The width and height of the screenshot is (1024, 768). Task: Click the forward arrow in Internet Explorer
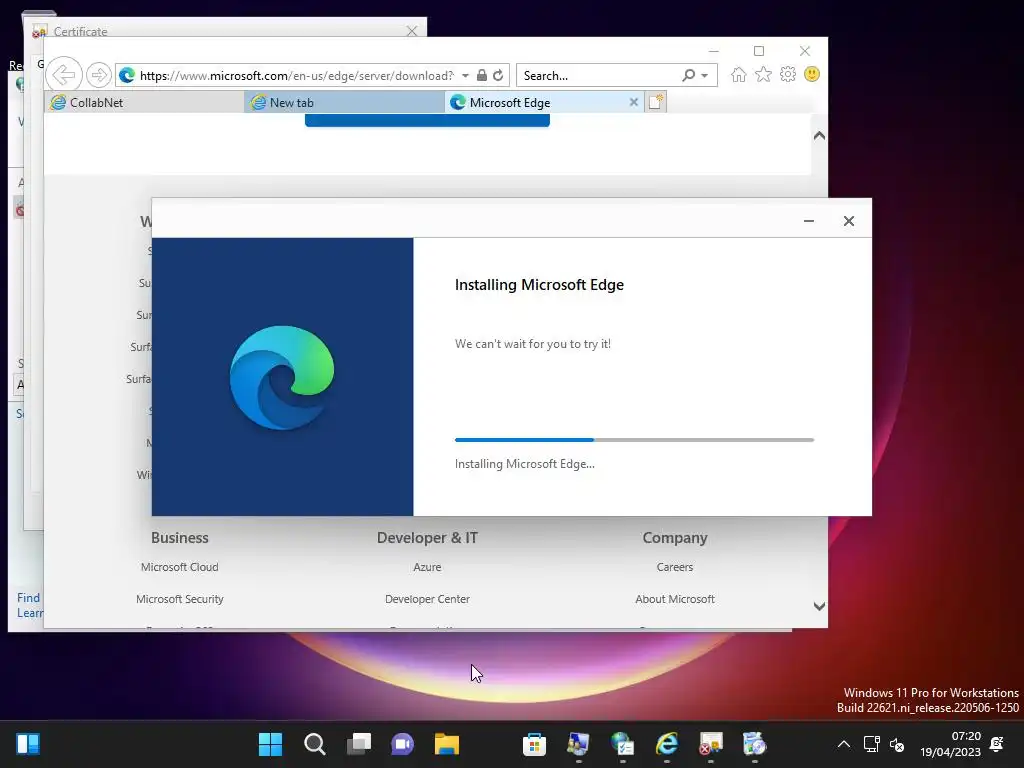click(x=99, y=75)
